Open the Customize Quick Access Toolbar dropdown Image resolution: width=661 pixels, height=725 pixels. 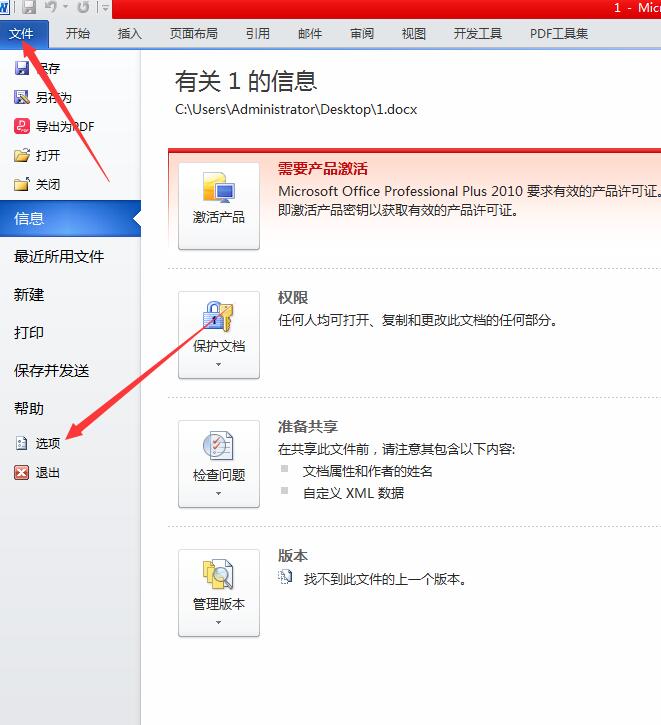click(105, 7)
